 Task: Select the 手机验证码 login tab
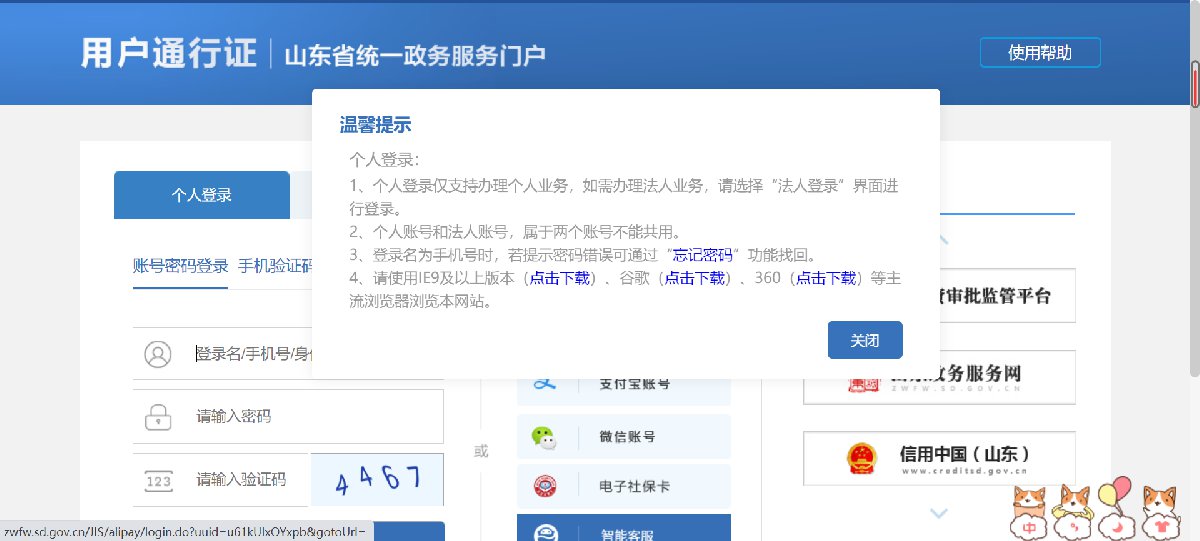275,266
